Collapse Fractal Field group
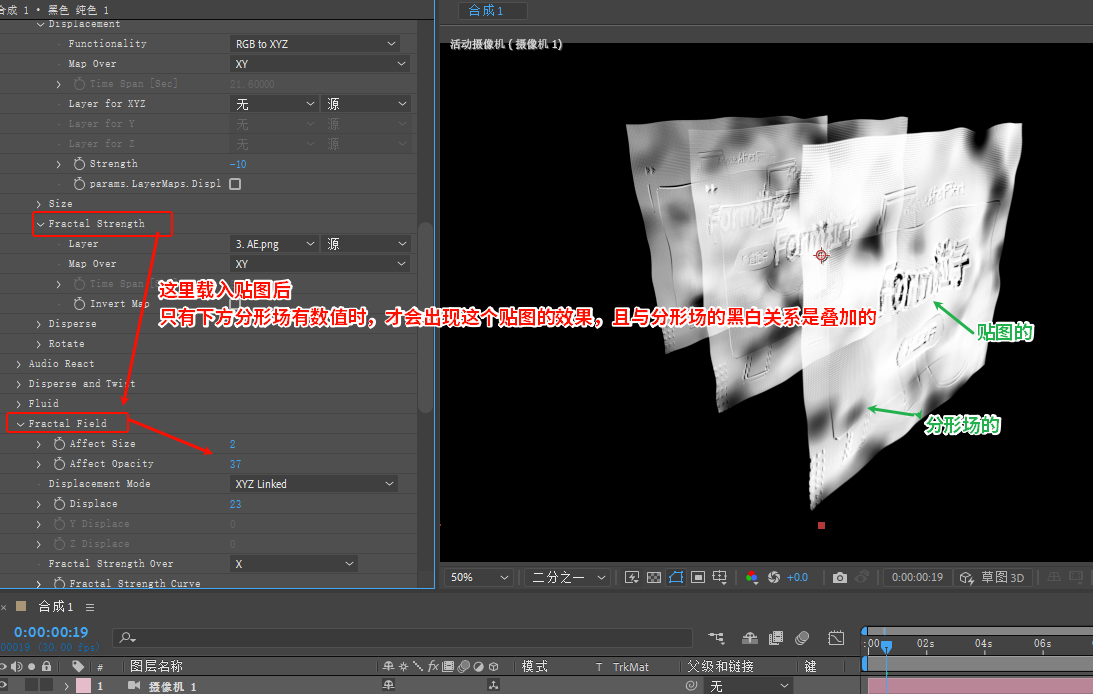Screen dimensions: 1093x694 (20, 424)
